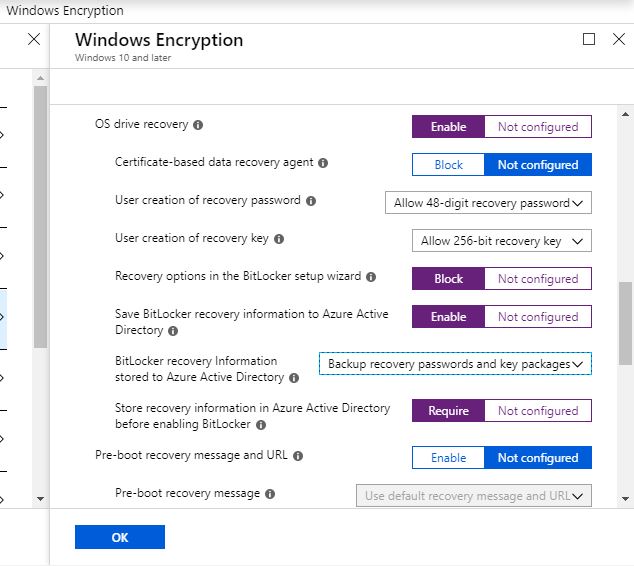Click info icon beside BitLocker recovery Information stored label
Screen dimensions: 634x566
tap(294, 378)
